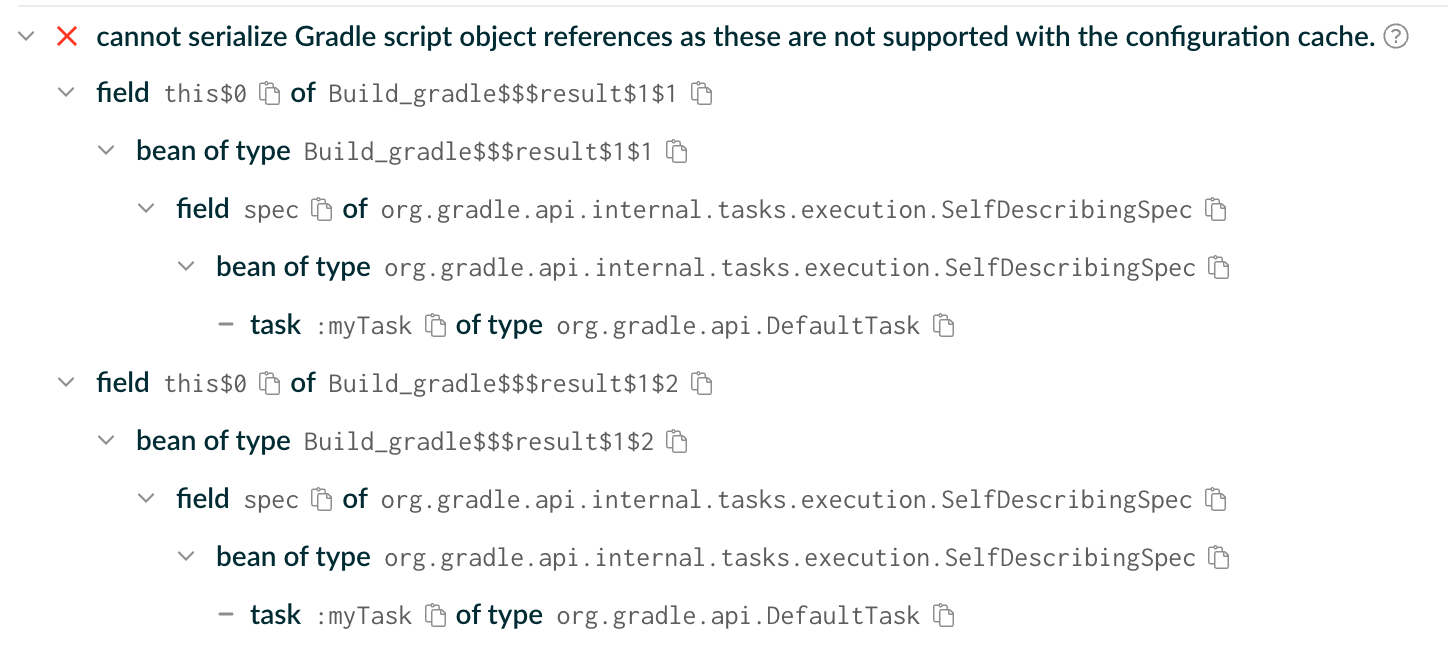Select the second :myTask tree entry

[x=275, y=614]
